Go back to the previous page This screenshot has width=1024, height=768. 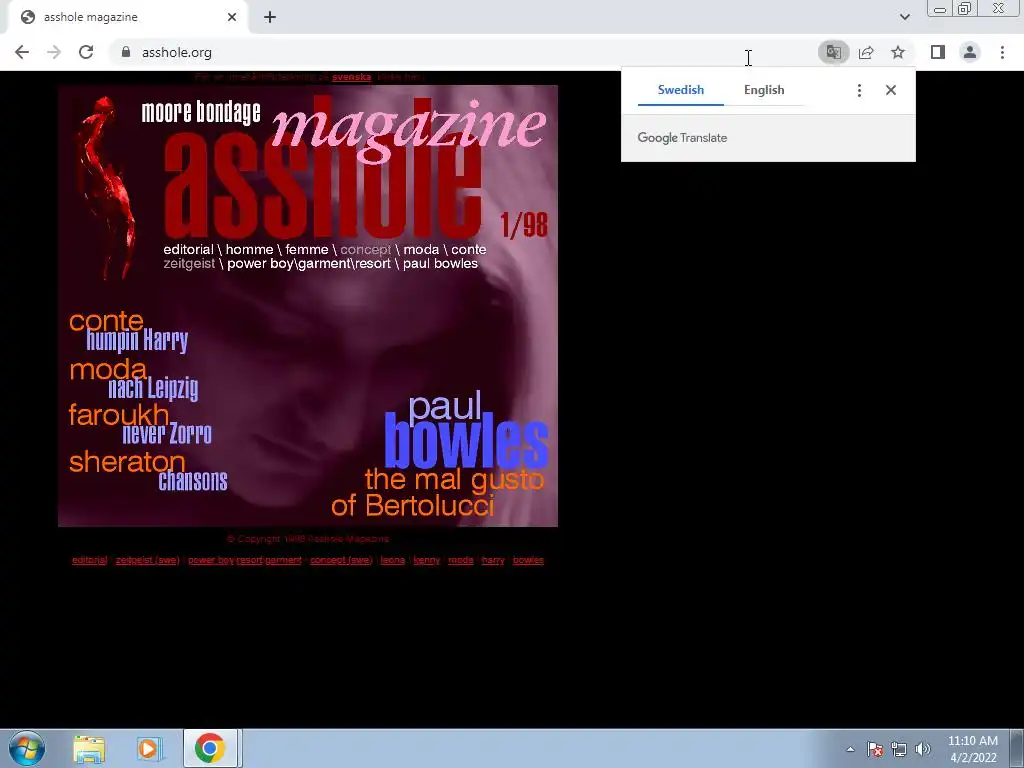(22, 52)
